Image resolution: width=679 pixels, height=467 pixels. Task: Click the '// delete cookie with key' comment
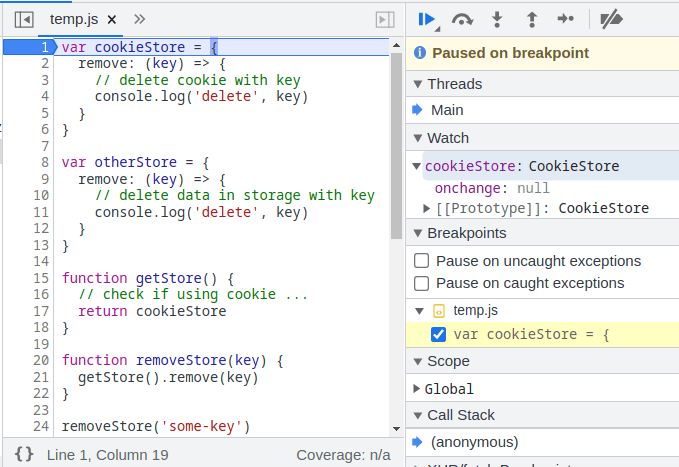(x=197, y=80)
